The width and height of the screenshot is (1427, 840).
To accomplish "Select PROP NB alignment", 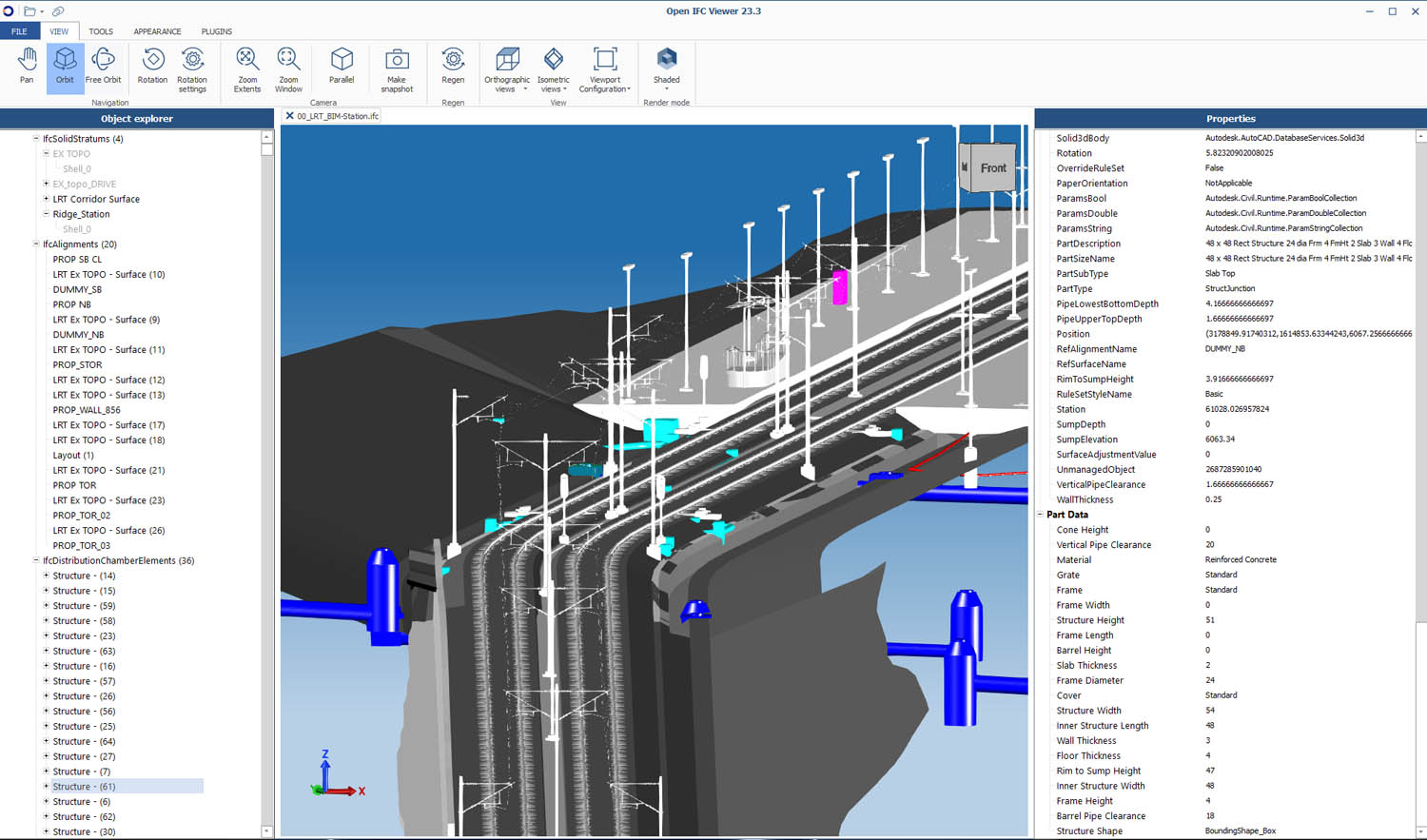I will (71, 304).
